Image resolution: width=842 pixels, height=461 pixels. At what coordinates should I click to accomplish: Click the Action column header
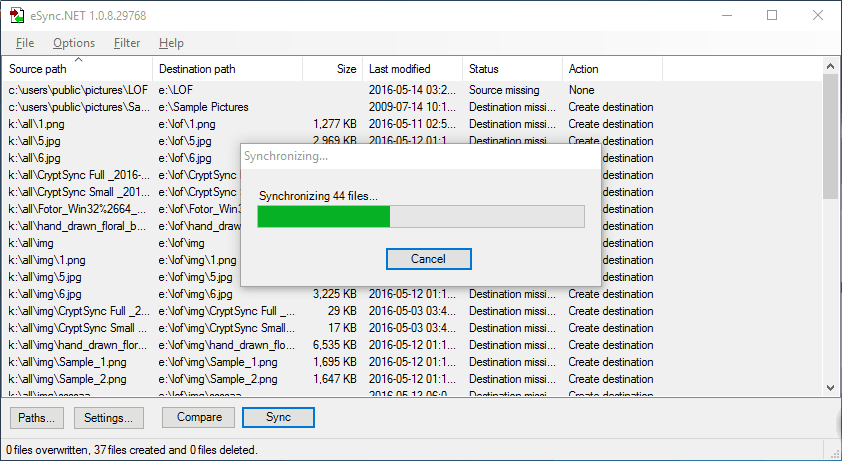tap(612, 69)
